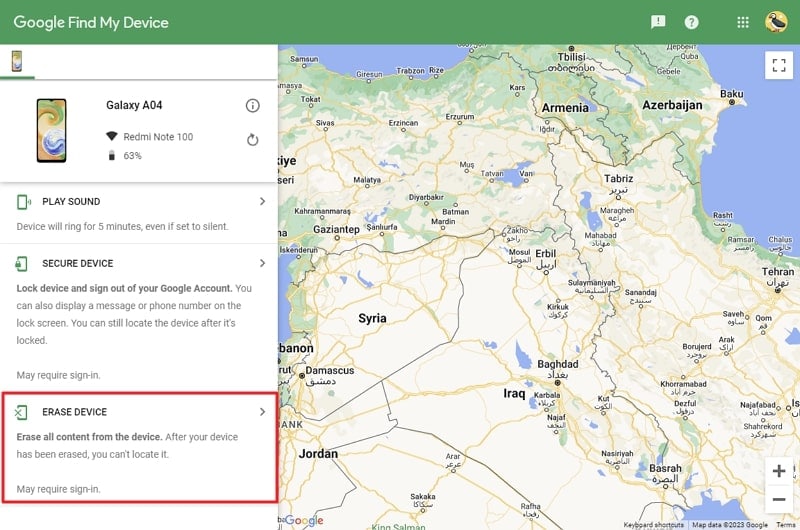Image resolution: width=800 pixels, height=530 pixels.
Task: Expand the Play Sound option chevron
Action: (262, 201)
